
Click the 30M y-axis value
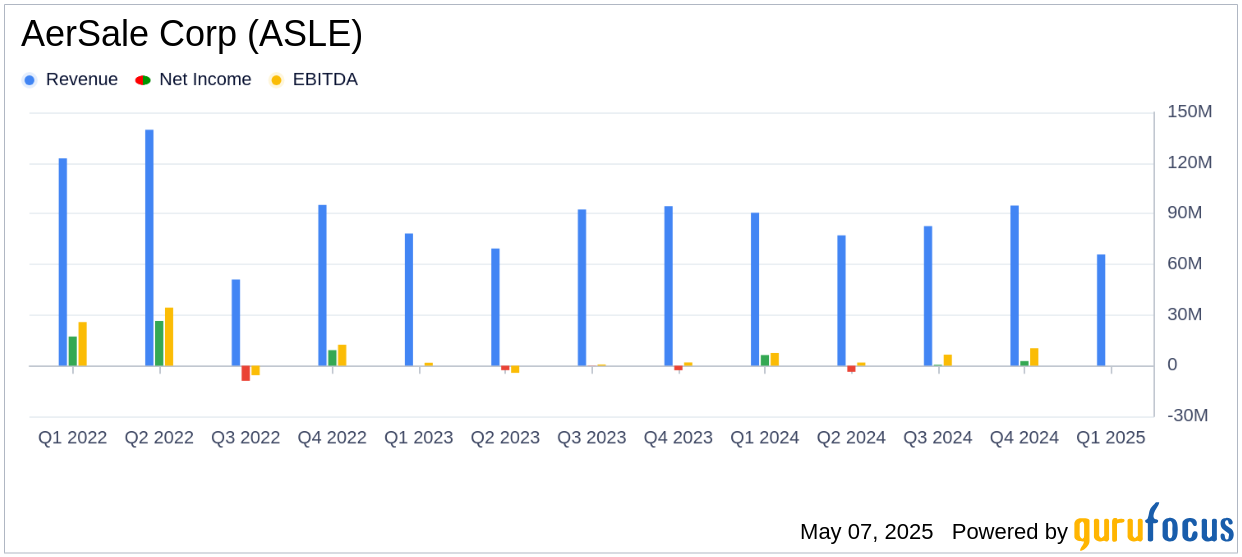pyautogui.click(x=1185, y=315)
